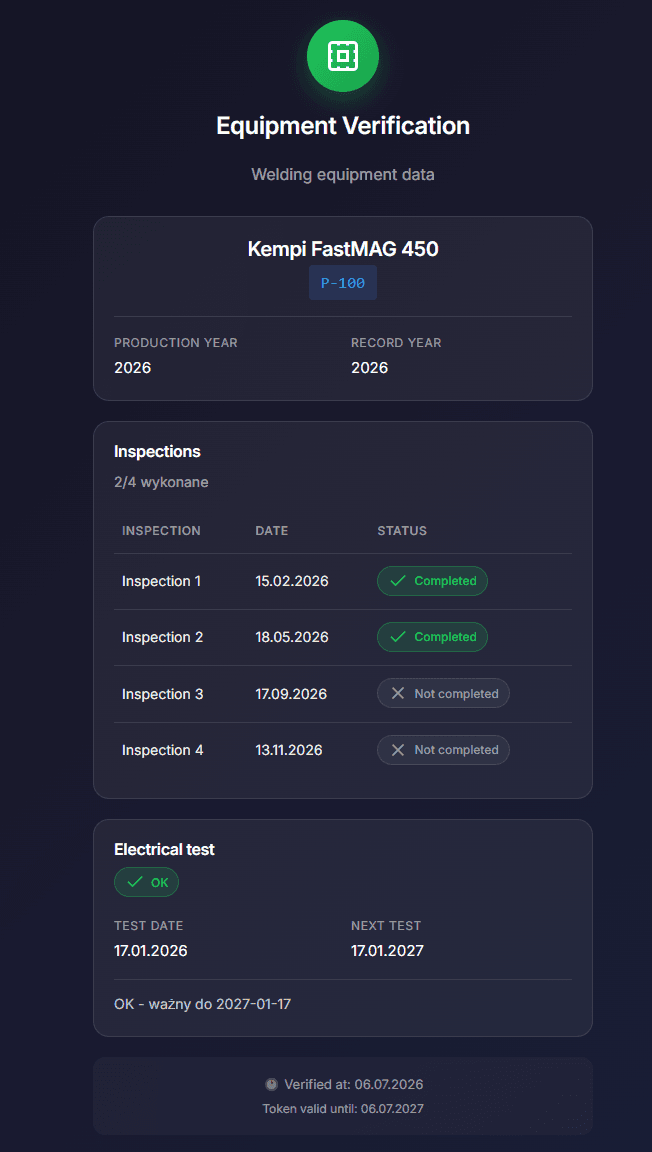Click the date 18.05.2026 for Inspection 2

(292, 637)
